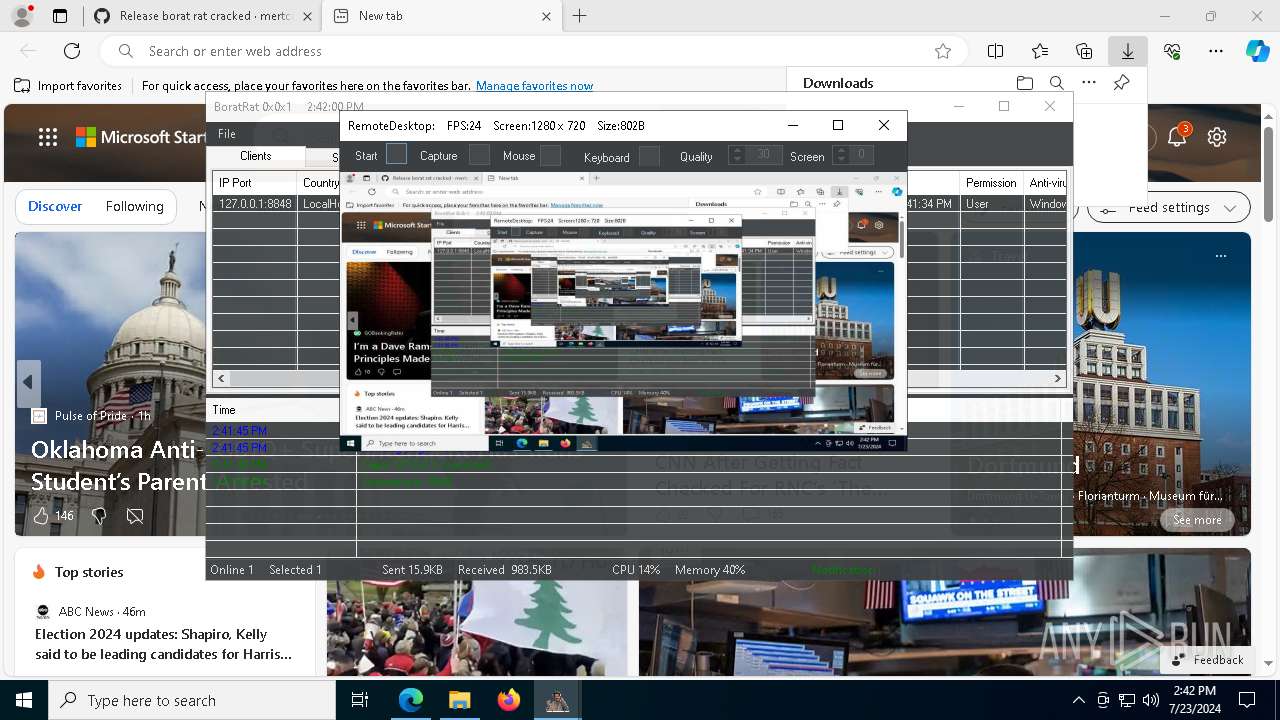This screenshot has width=1280, height=720.
Task: Enable the Start checkbox in RemoteDesktop
Action: point(397,154)
